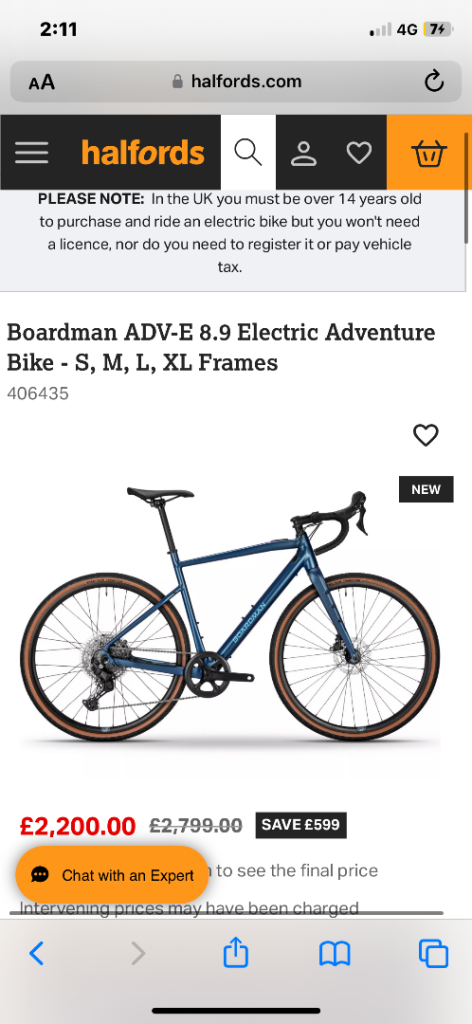Open the Halfords hamburger menu

(x=31, y=153)
